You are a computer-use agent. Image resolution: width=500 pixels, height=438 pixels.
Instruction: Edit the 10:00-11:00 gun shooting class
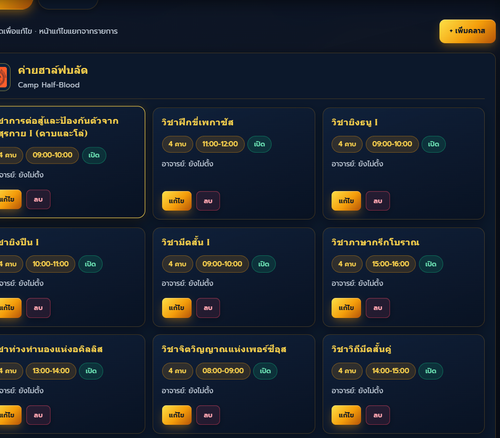click(x=10, y=308)
